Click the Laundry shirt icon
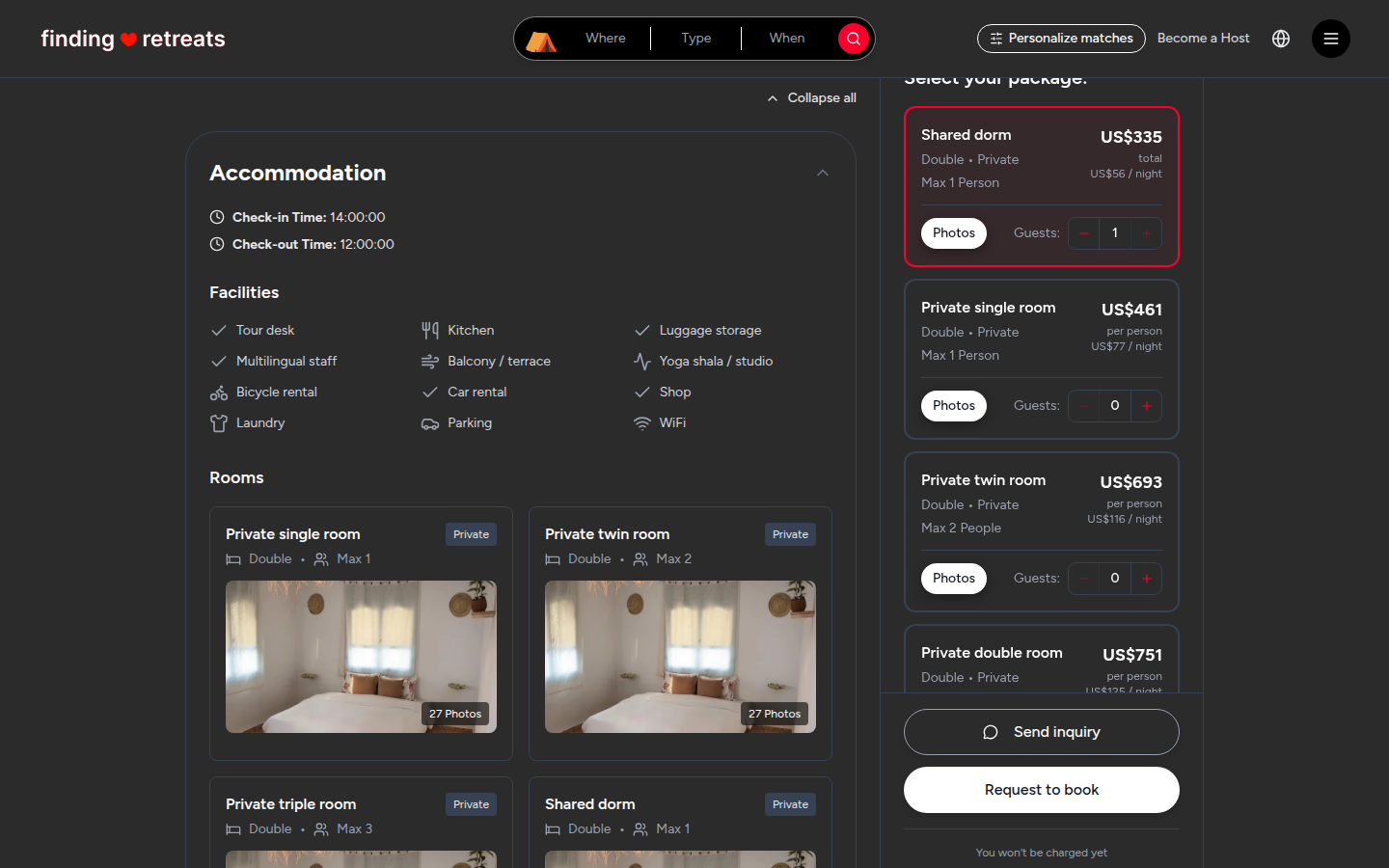The height and width of the screenshot is (868, 1389). (x=219, y=423)
